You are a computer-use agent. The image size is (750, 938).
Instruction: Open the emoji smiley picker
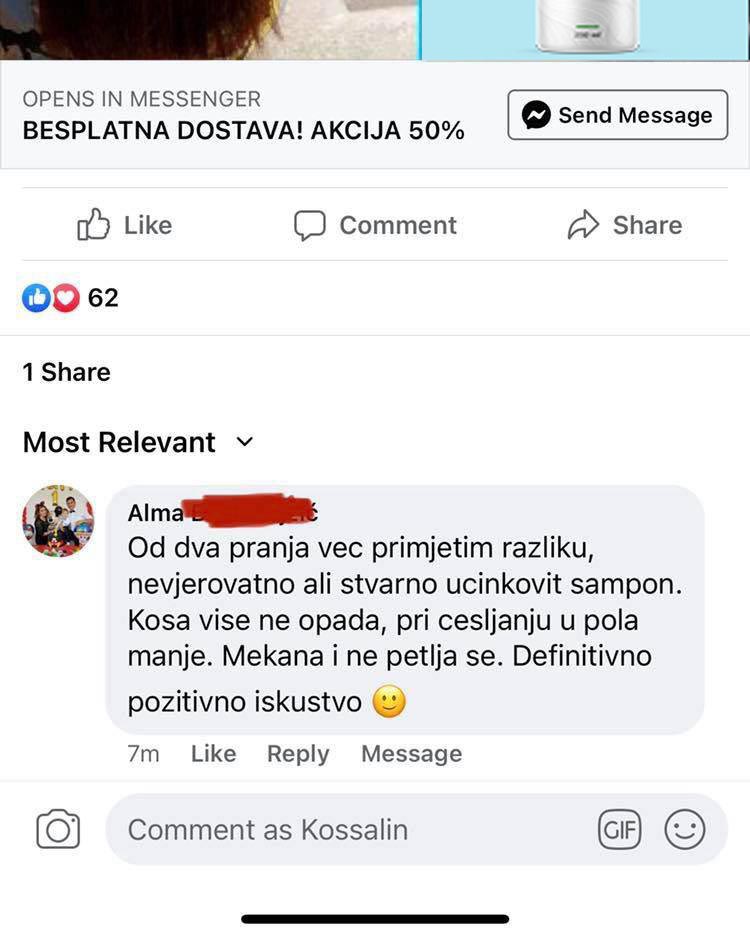[685, 829]
